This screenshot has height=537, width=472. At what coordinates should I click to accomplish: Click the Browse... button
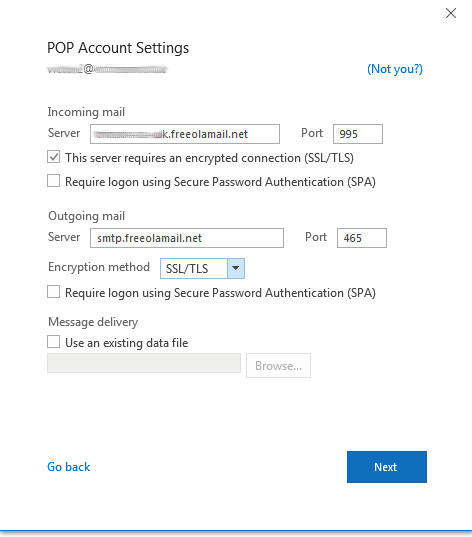(x=278, y=366)
